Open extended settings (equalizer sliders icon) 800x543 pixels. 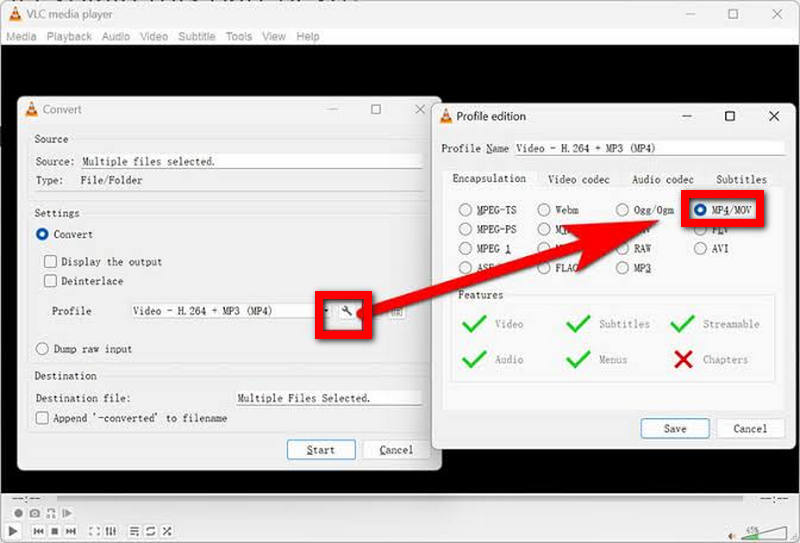pyautogui.click(x=111, y=531)
